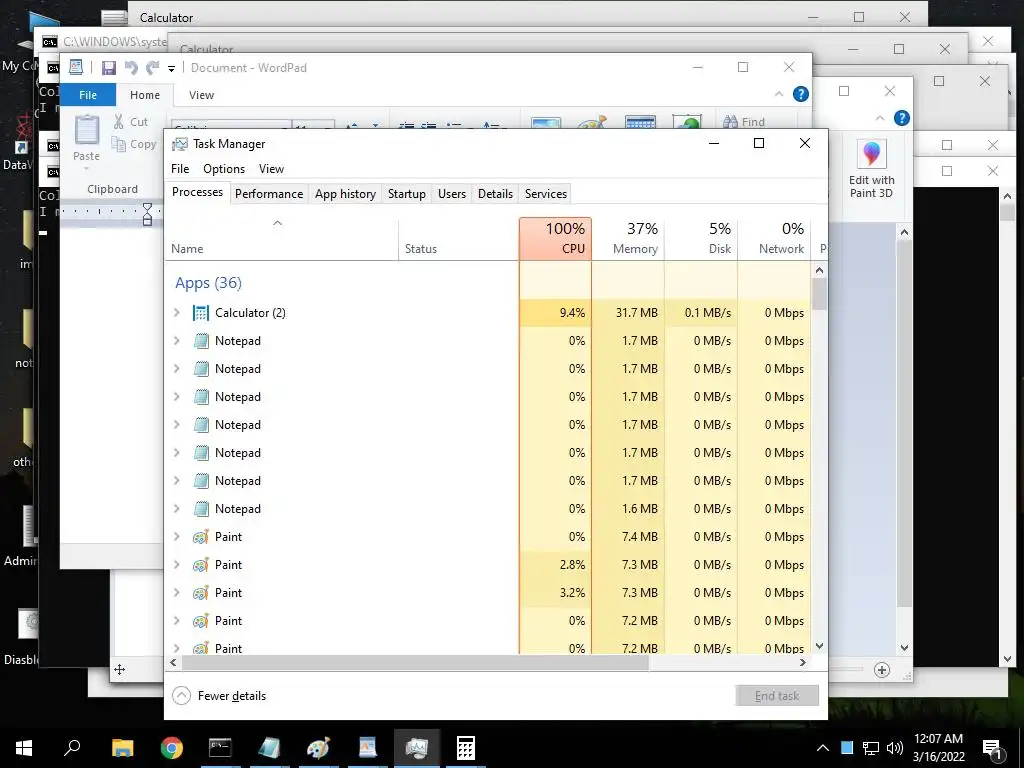Click the Command Prompt taskbar icon

coord(220,748)
